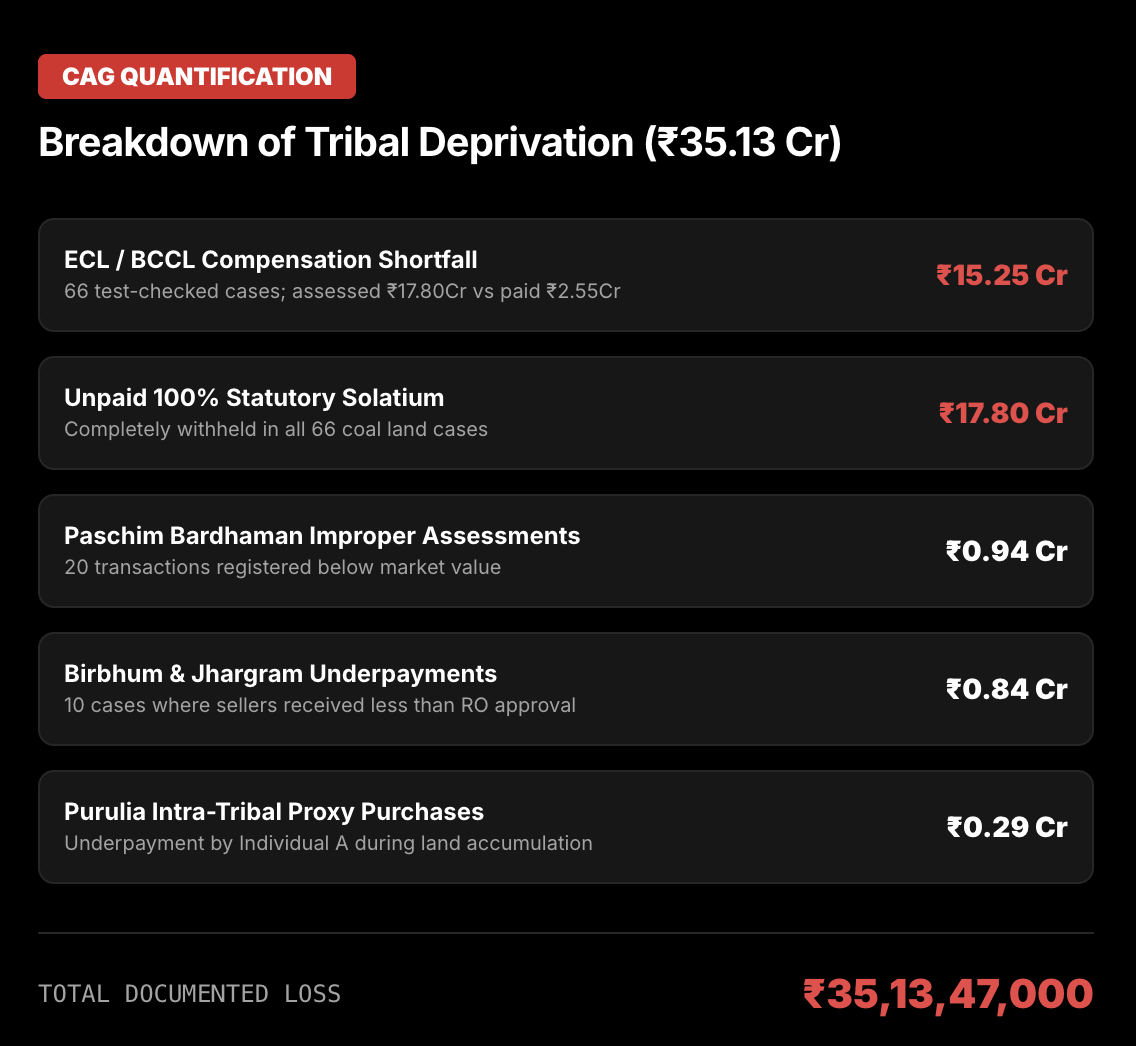Click the ₹35,13,47,000 total figure
Viewport: 1136px width, 1046px height.
pos(948,994)
